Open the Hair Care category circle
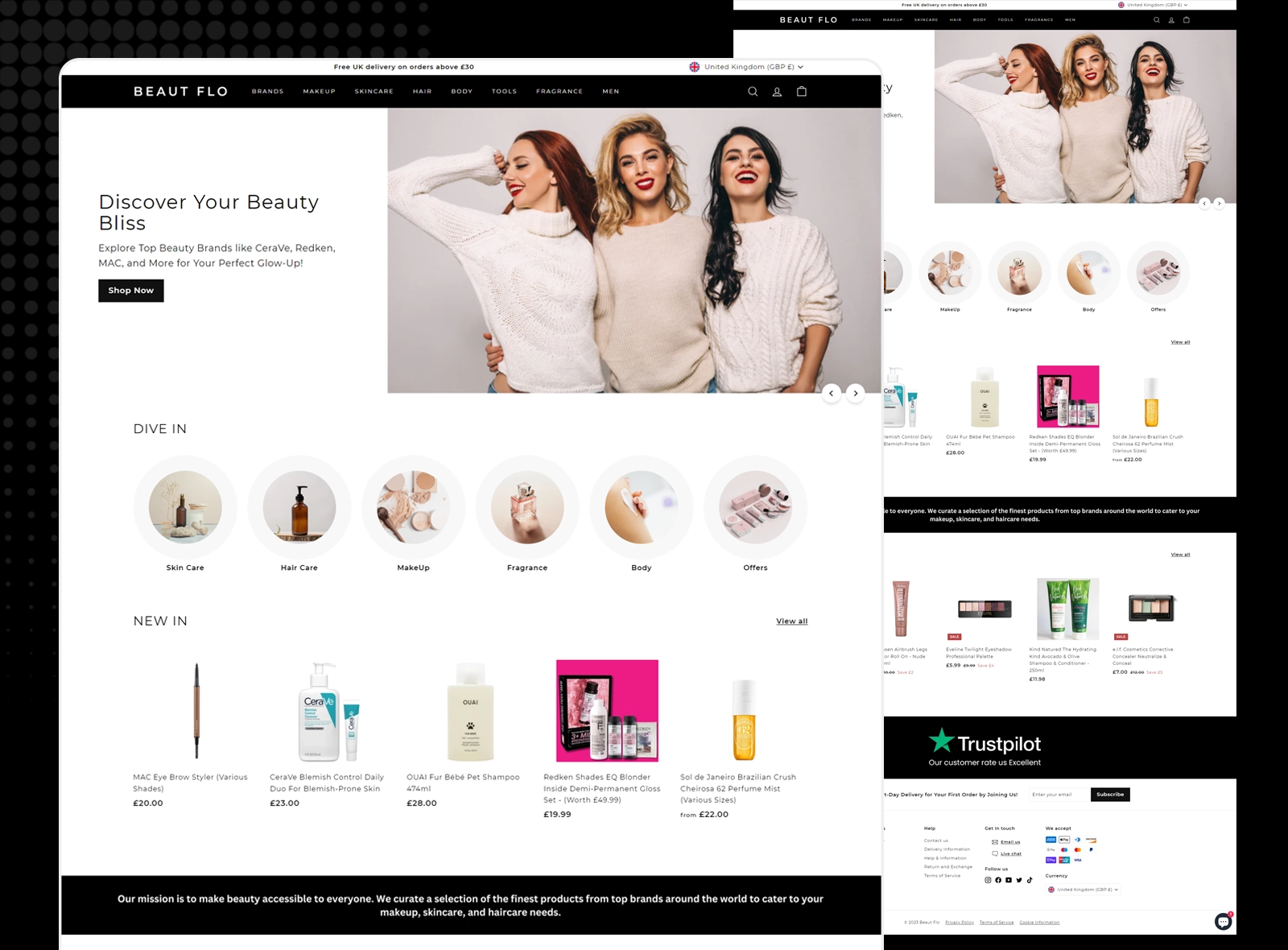The height and width of the screenshot is (950, 1288). (299, 508)
